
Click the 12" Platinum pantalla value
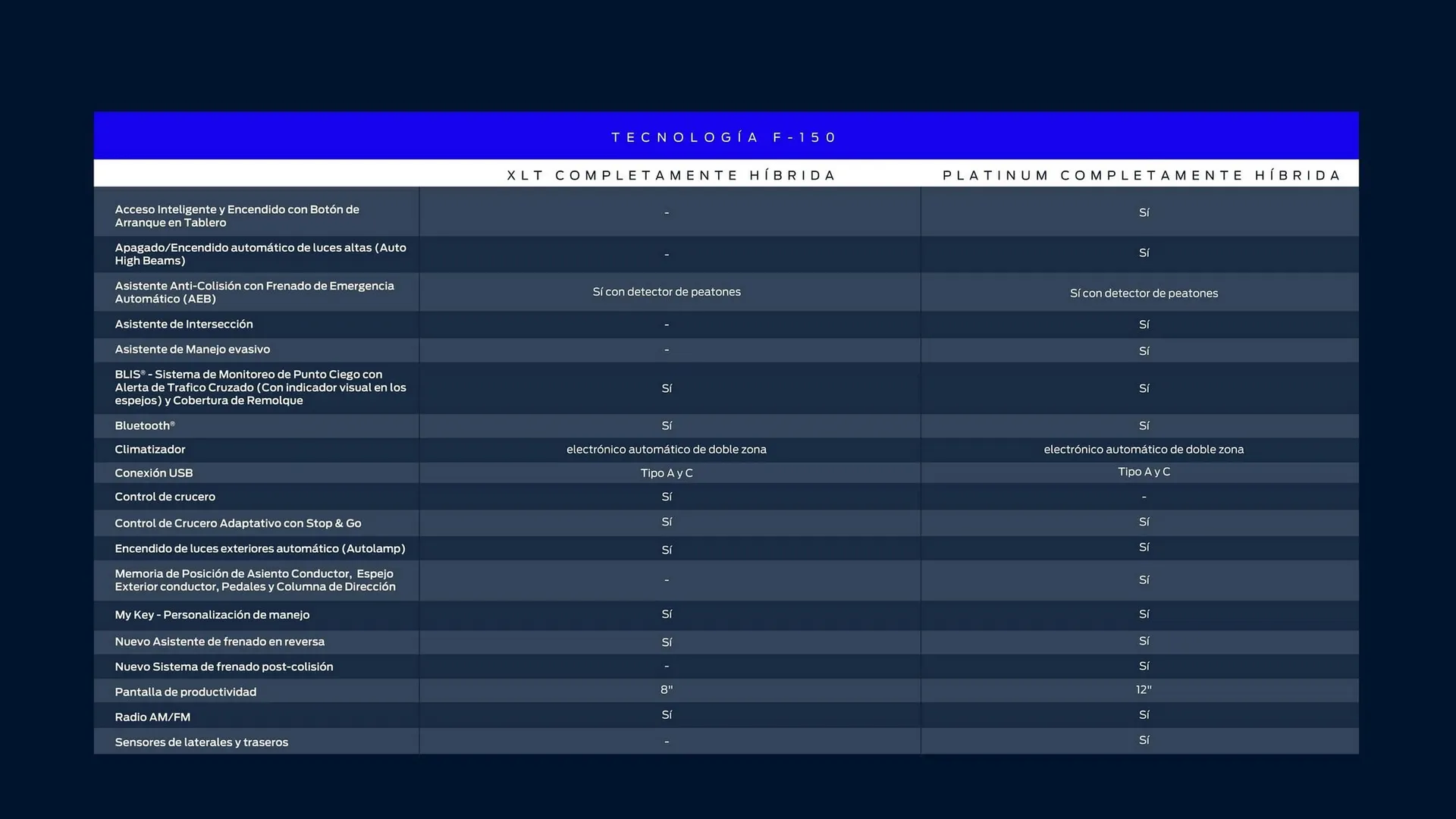1144,689
